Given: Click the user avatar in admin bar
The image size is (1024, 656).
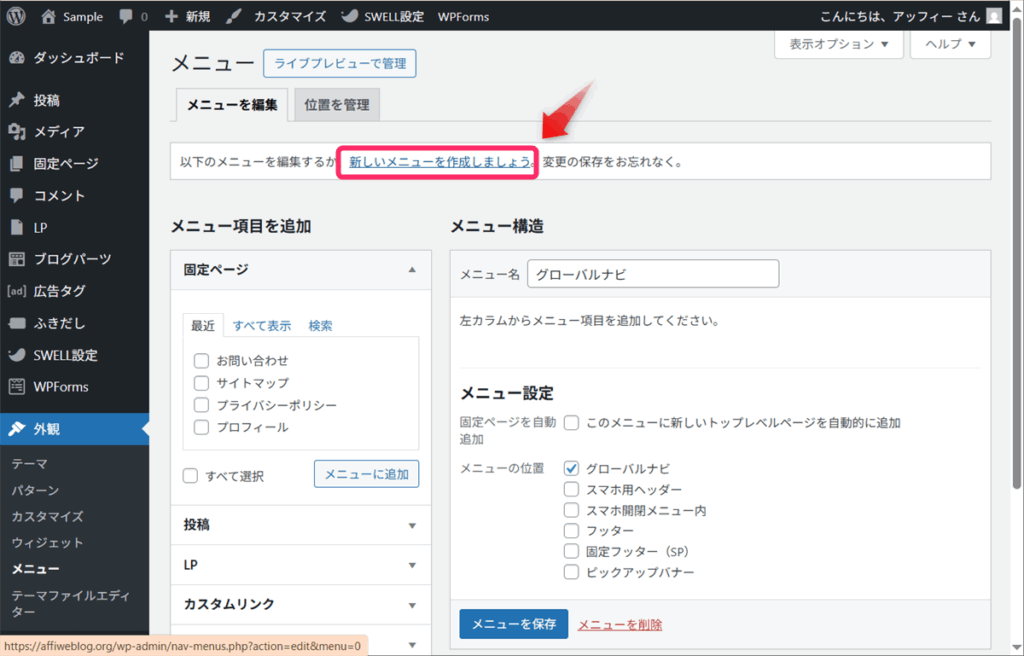Looking at the screenshot, I should click(x=994, y=16).
